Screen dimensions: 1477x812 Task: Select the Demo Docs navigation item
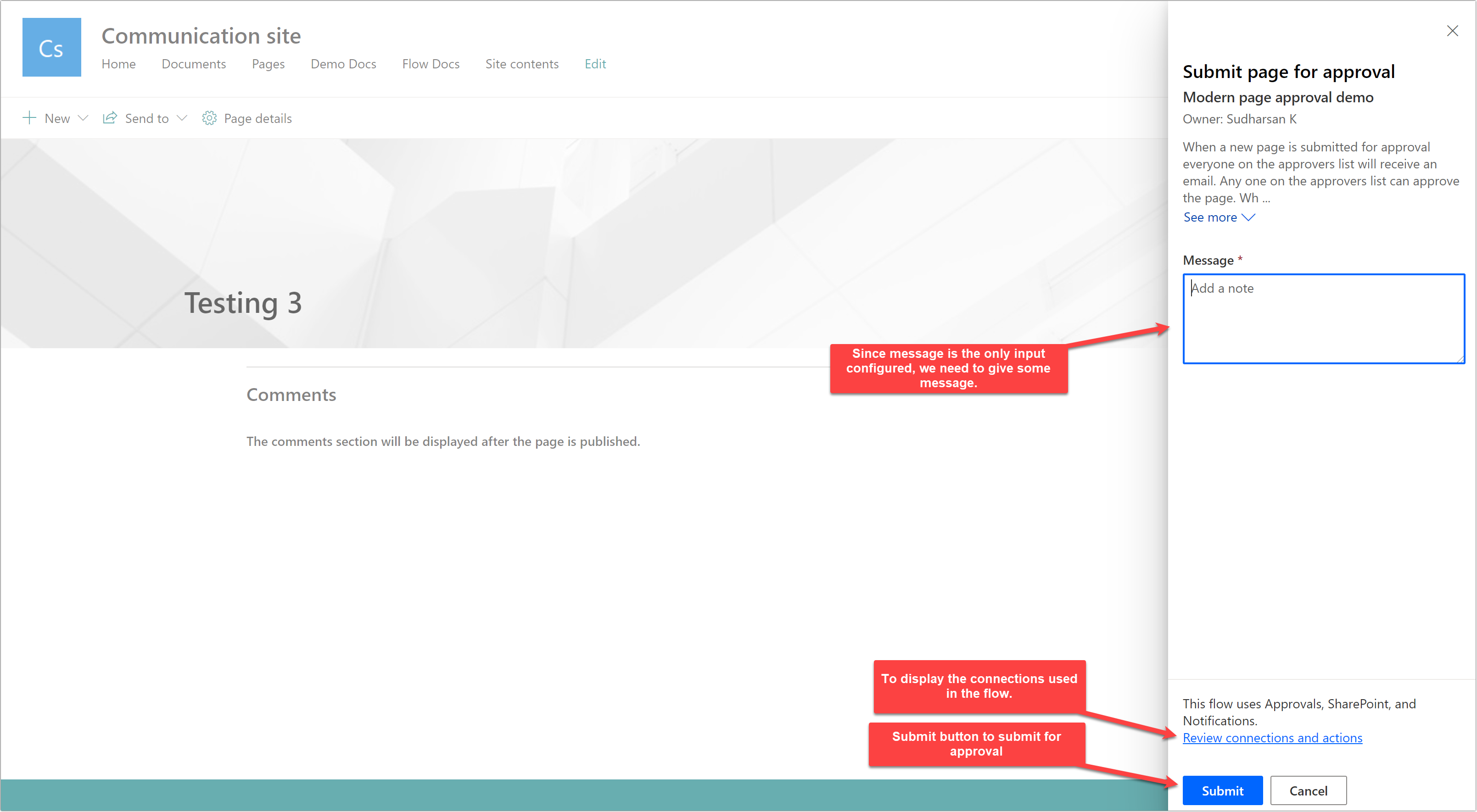tap(343, 64)
